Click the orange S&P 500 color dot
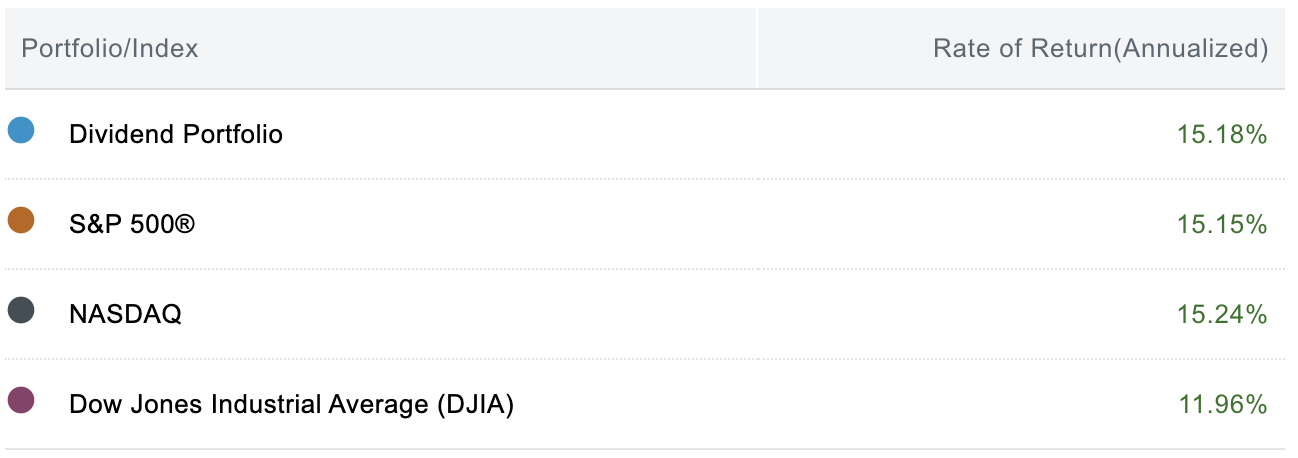1298x458 pixels. 21,220
